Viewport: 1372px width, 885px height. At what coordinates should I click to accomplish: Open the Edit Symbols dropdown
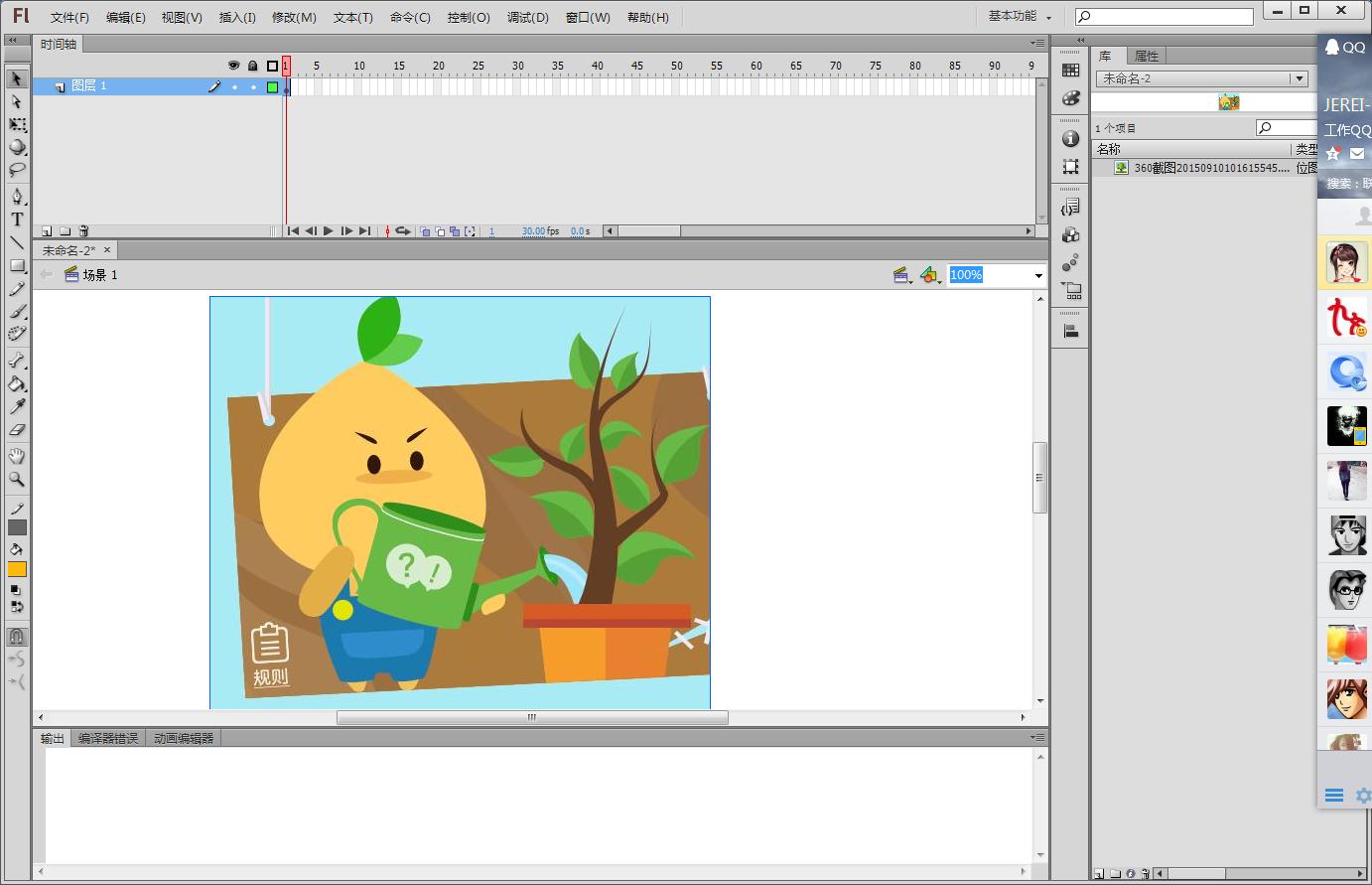(x=930, y=275)
